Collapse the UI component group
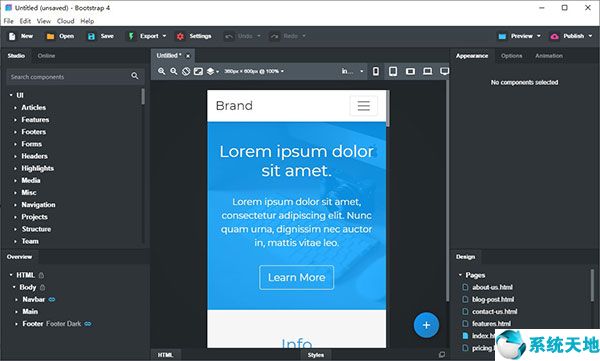The image size is (600, 361). (11, 95)
